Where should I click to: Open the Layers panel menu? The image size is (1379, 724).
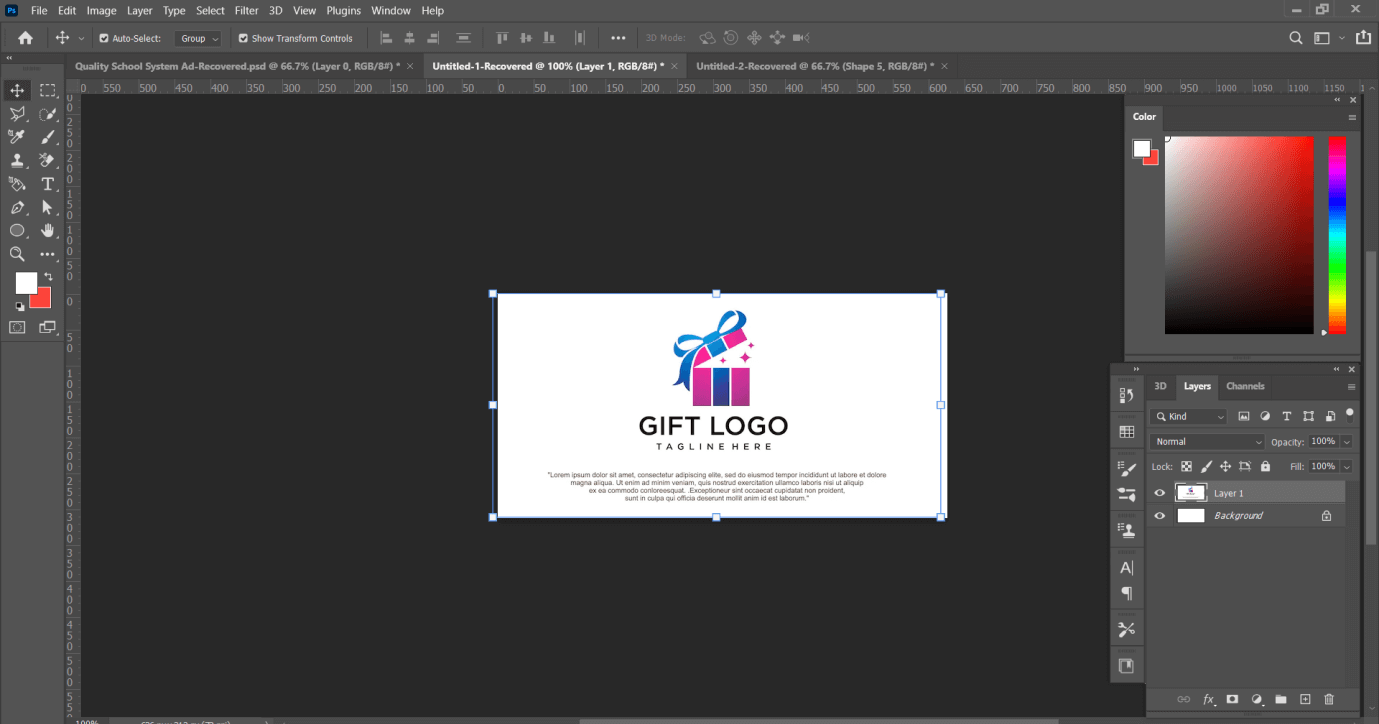(1352, 387)
